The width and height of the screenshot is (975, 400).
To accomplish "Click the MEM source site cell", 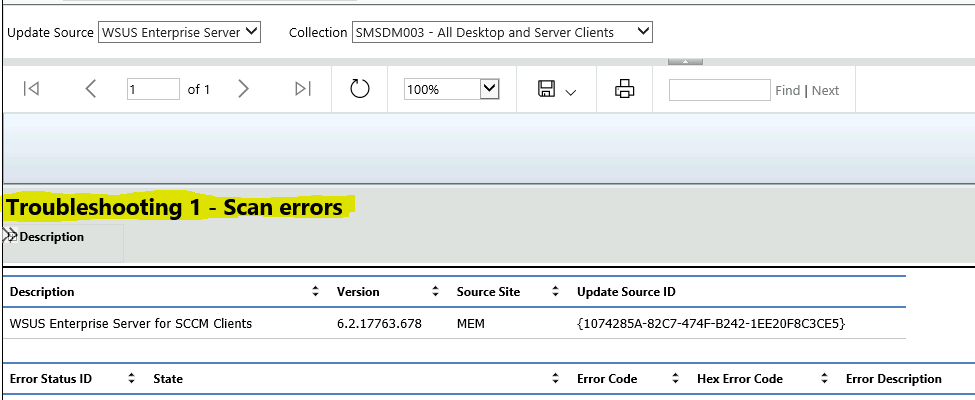I will click(471, 324).
